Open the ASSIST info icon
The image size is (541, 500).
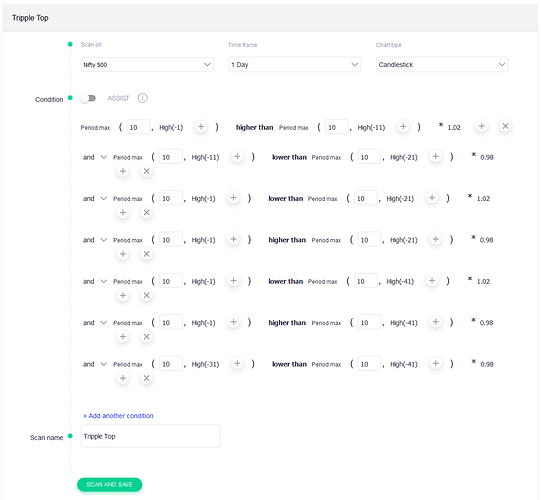click(x=142, y=98)
